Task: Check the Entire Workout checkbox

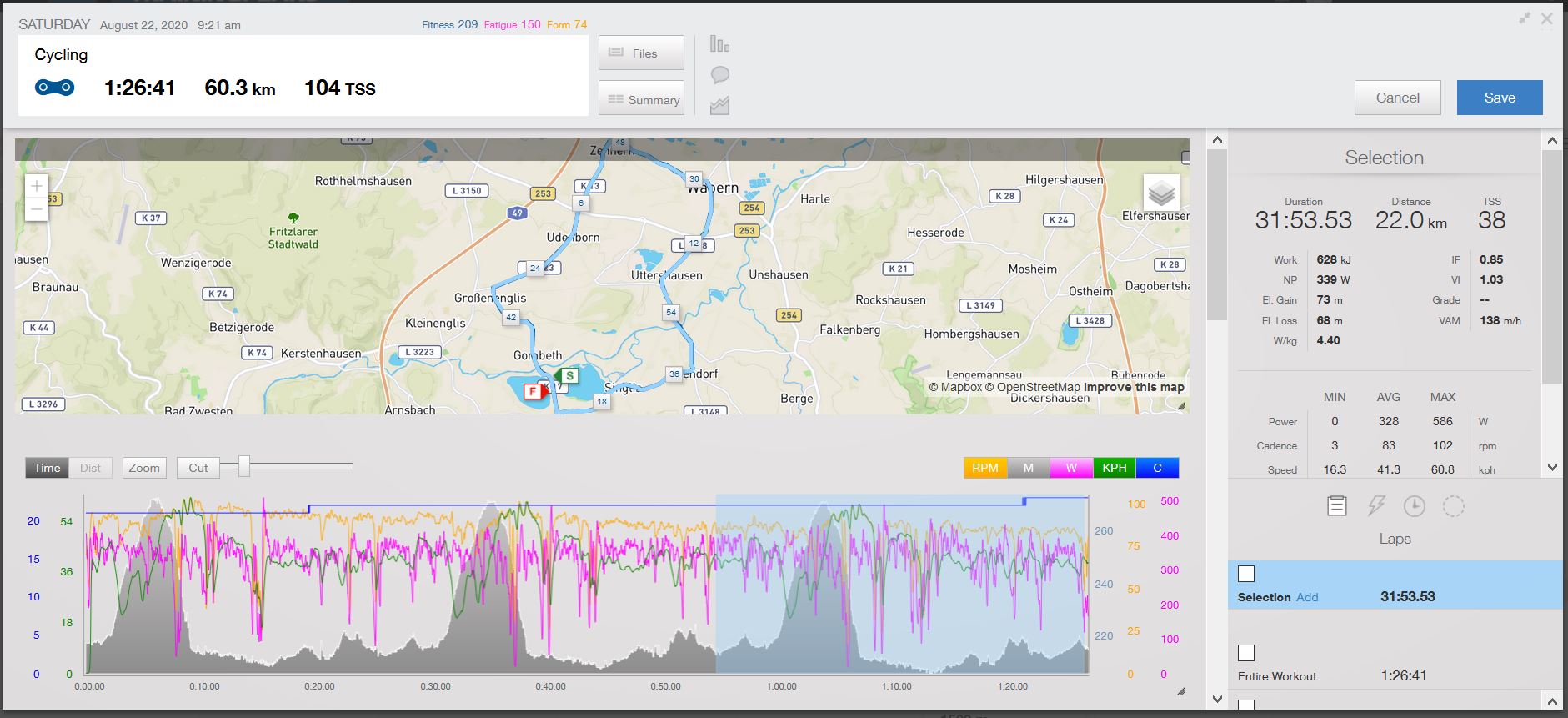Action: [1246, 653]
